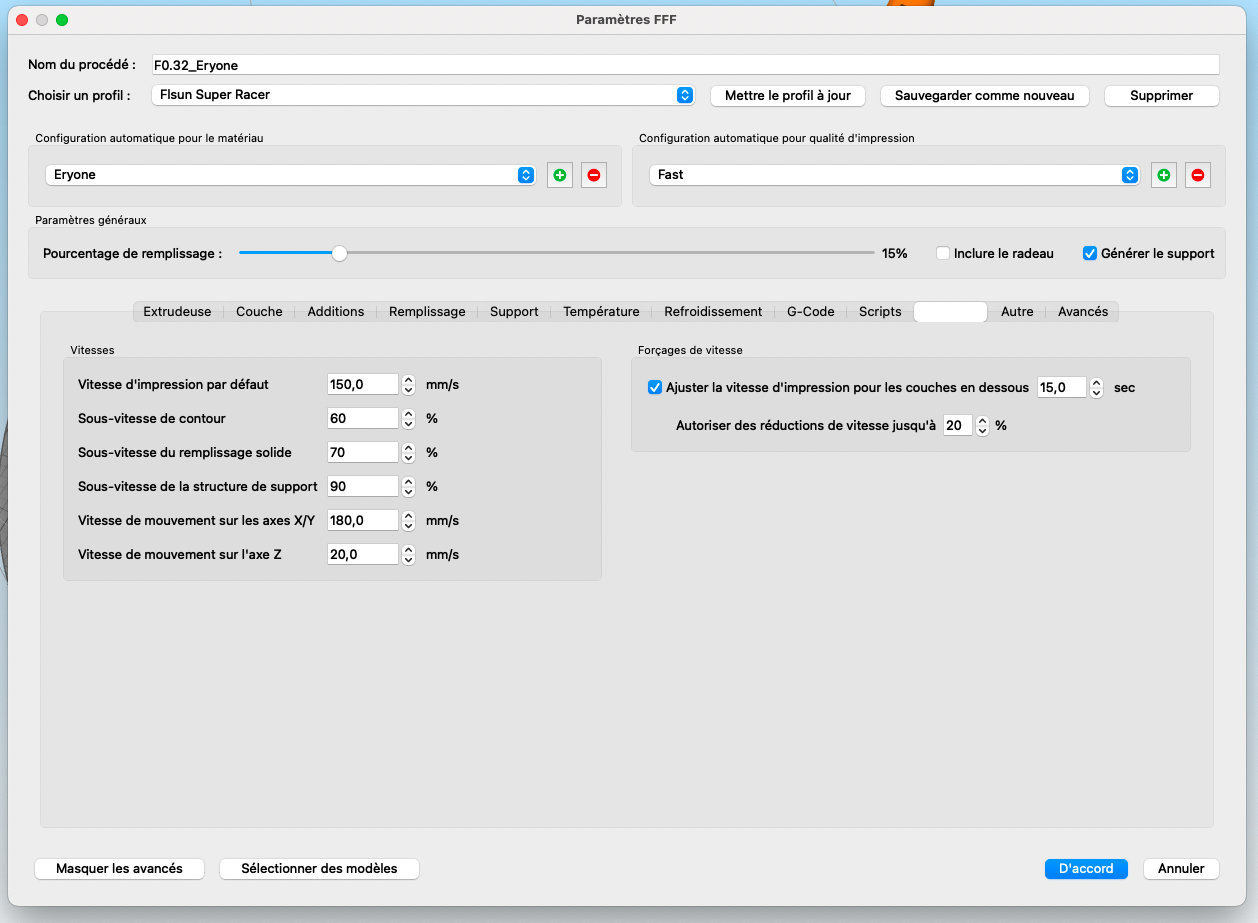The width and height of the screenshot is (1258, 923).
Task: Toggle Ajuster la vitesse d'impression checkbox
Action: coord(655,387)
